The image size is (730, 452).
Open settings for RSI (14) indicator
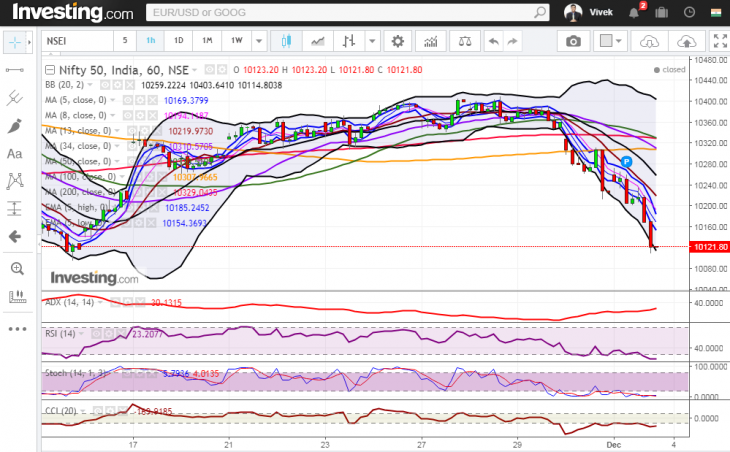[x=108, y=334]
